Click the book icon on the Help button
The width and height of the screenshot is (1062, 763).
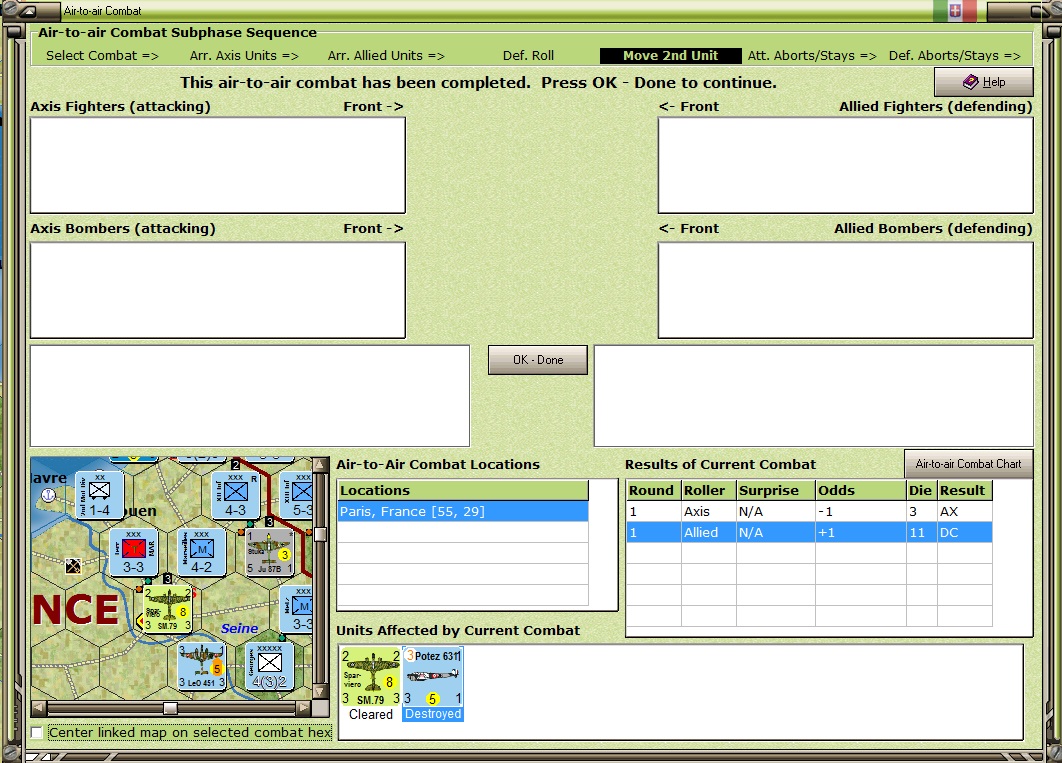[971, 82]
